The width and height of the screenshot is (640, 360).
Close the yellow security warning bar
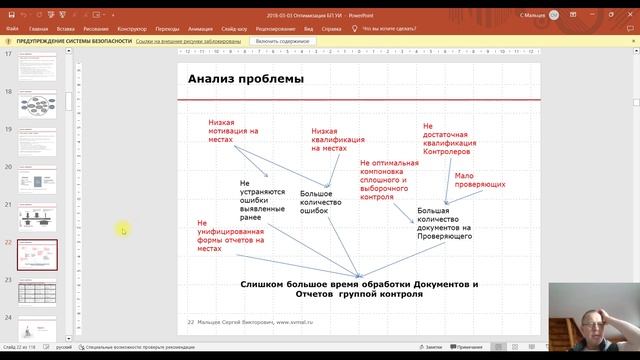click(x=633, y=41)
